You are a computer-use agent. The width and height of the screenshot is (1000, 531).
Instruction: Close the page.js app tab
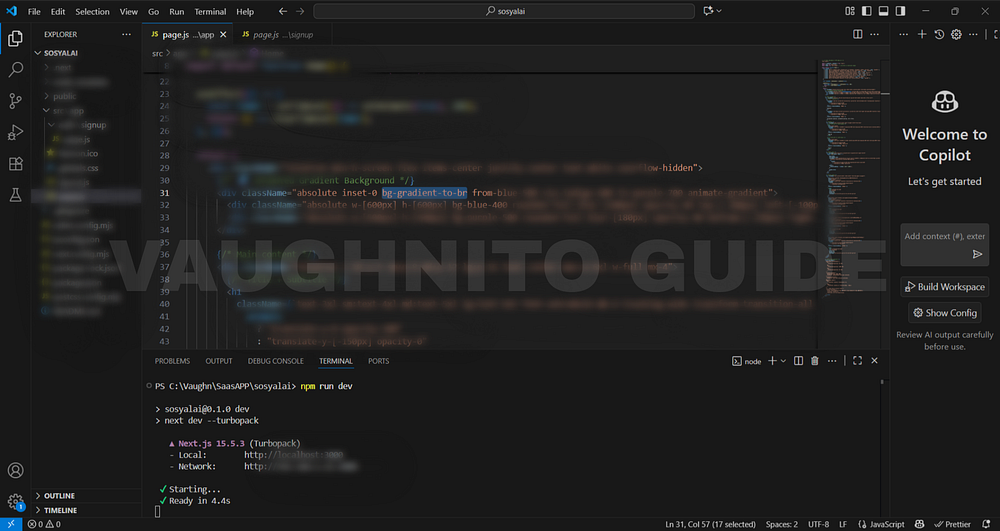pos(223,34)
